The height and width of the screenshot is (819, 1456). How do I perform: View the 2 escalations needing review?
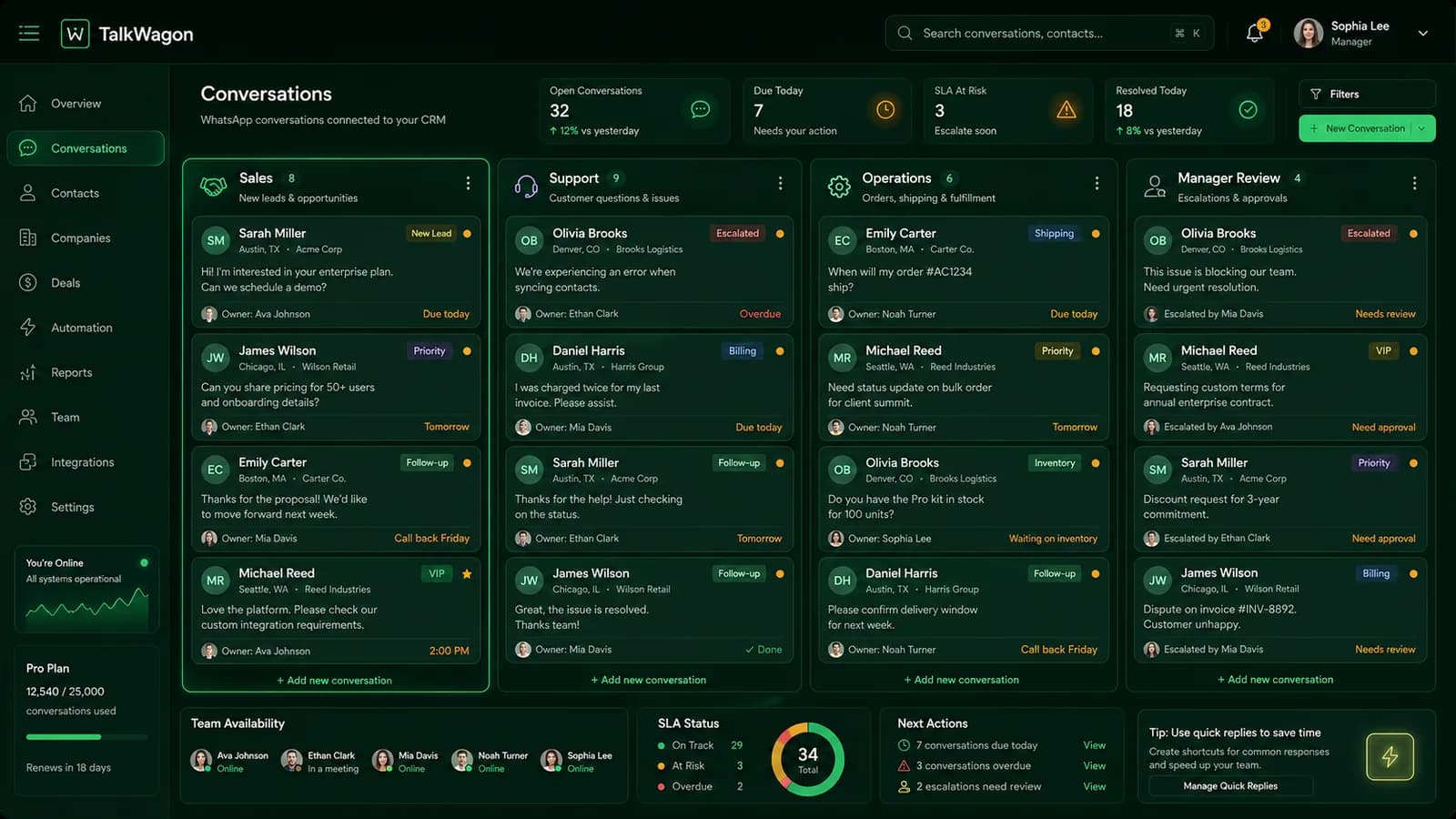point(1095,787)
